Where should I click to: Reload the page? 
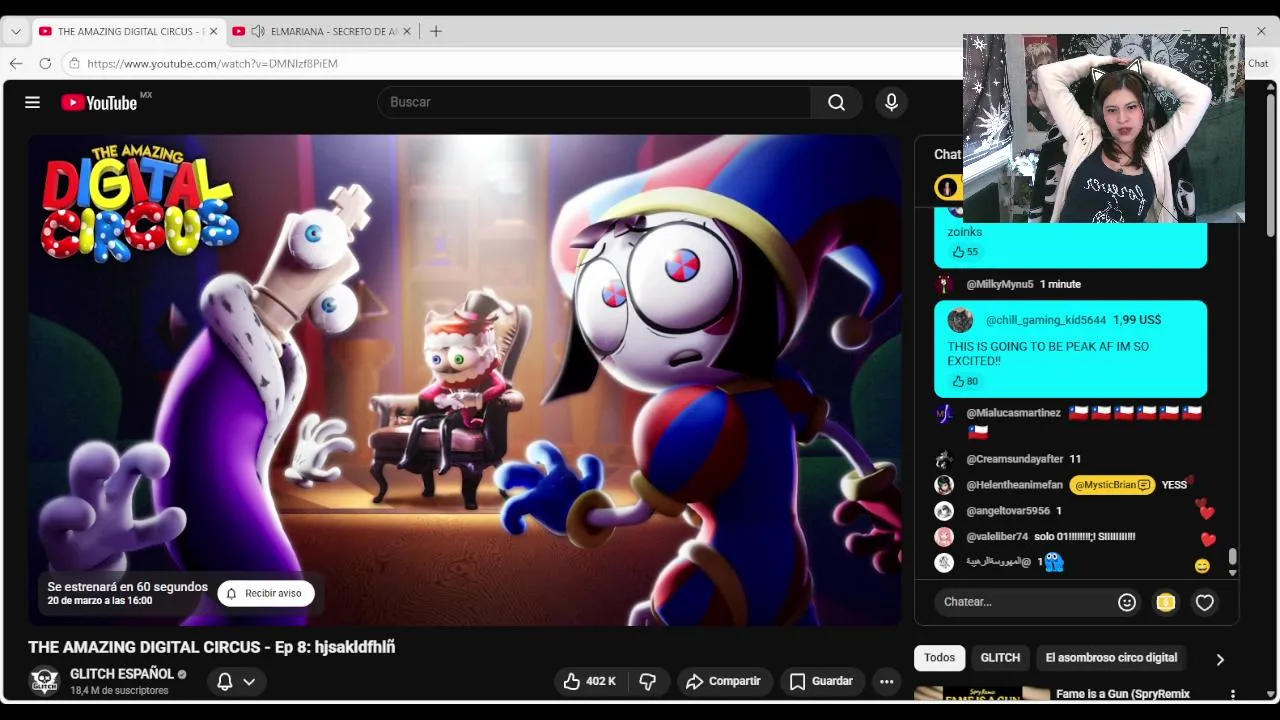click(x=45, y=63)
